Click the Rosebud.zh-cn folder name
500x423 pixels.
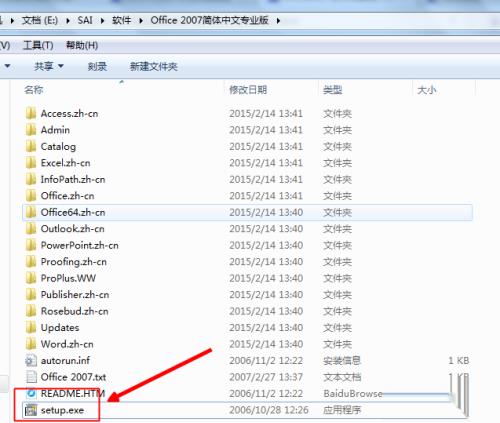[x=75, y=311]
